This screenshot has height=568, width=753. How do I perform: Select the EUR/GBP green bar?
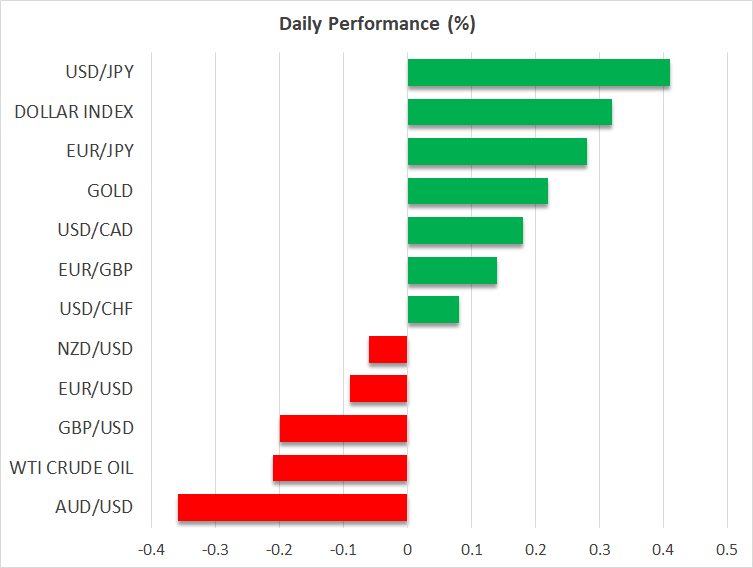(452, 270)
